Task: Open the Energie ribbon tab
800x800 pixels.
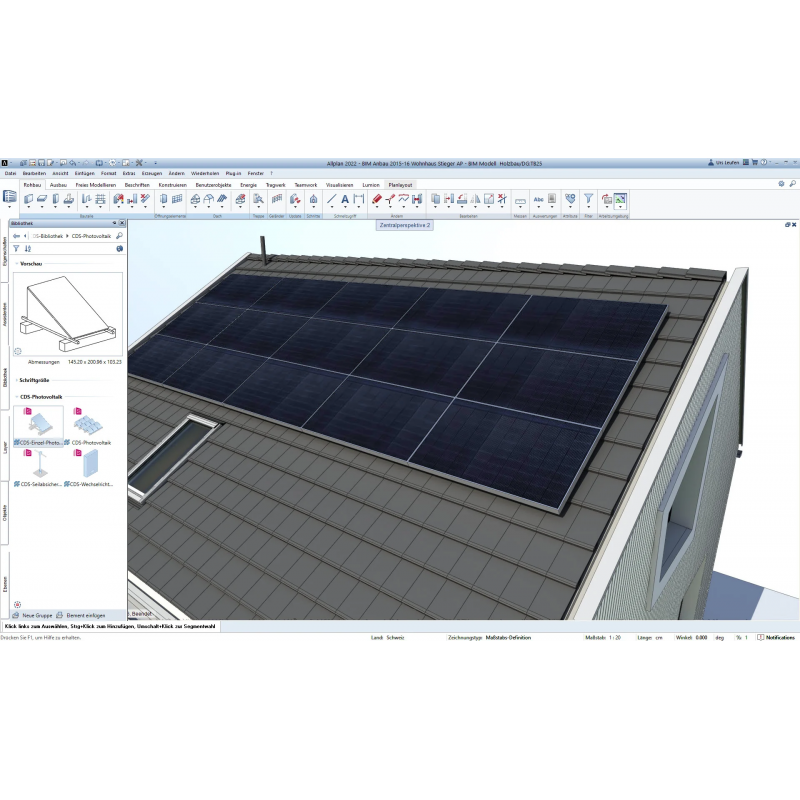Action: pos(248,185)
